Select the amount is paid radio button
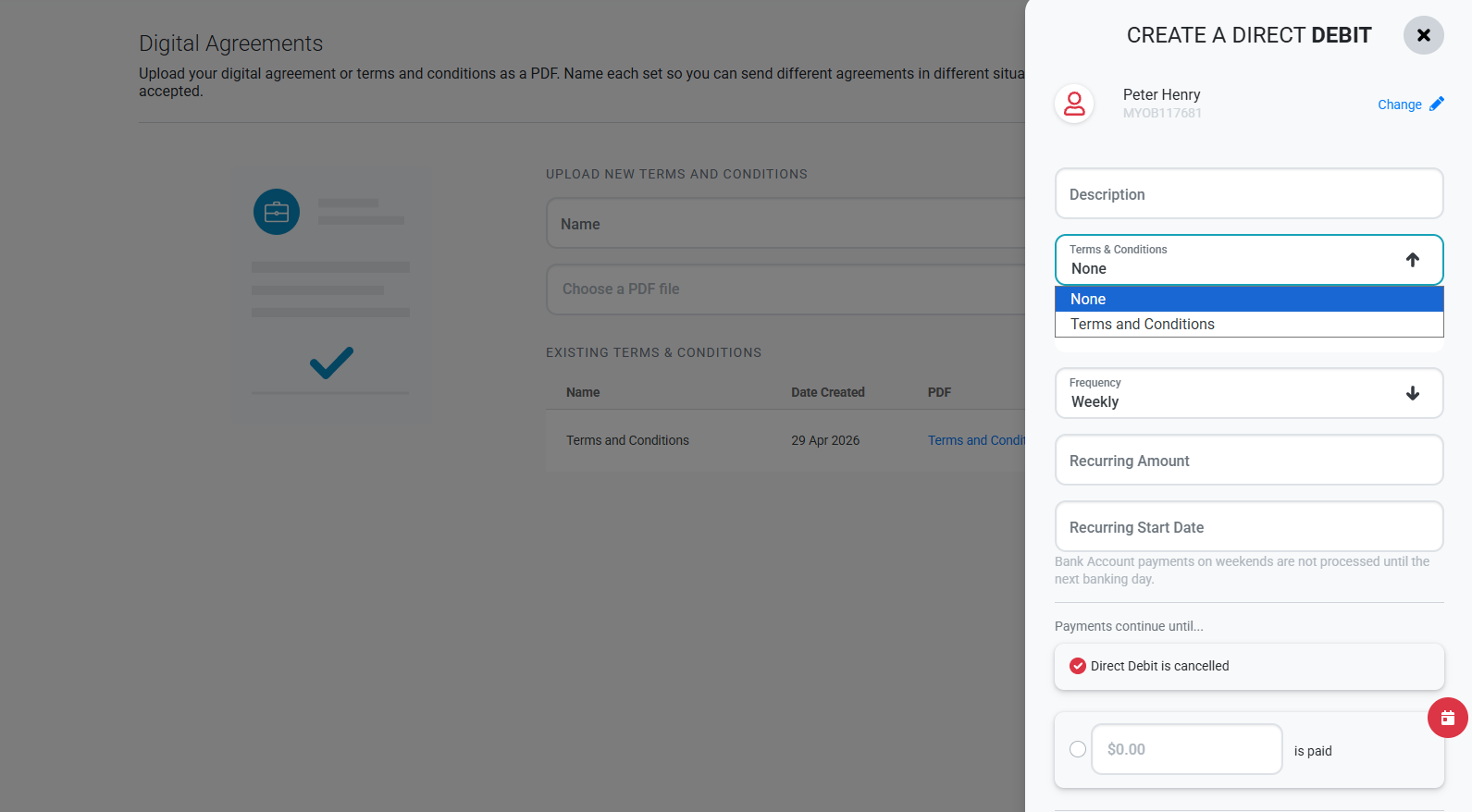This screenshot has width=1472, height=812. click(1078, 749)
